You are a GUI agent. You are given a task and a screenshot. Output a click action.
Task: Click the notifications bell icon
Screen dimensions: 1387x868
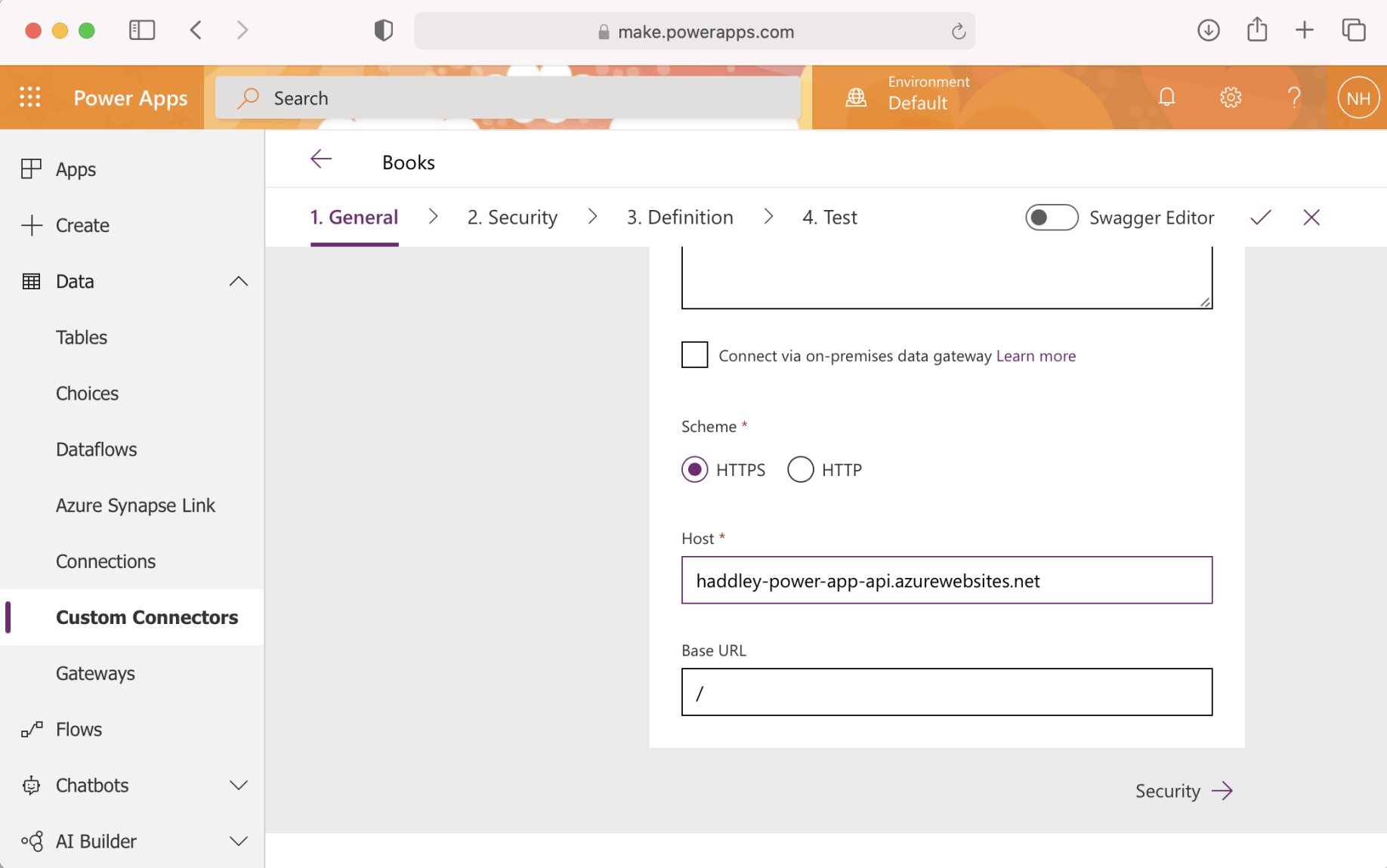coord(1166,97)
